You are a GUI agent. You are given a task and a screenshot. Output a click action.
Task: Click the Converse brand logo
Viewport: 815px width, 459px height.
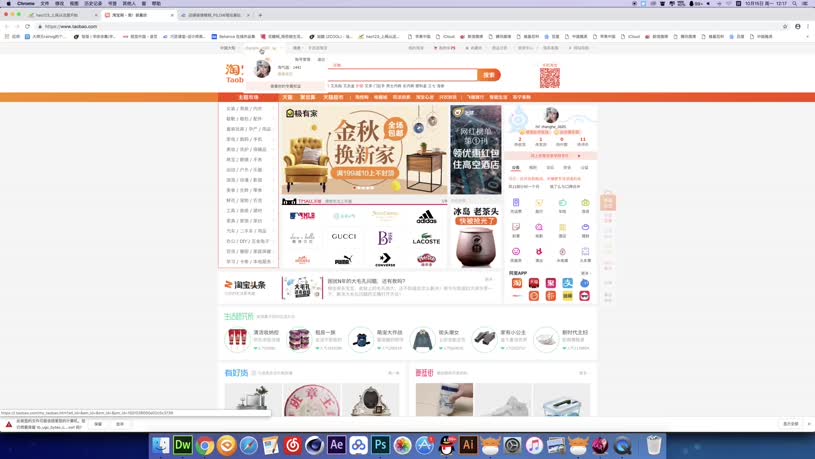pos(385,260)
